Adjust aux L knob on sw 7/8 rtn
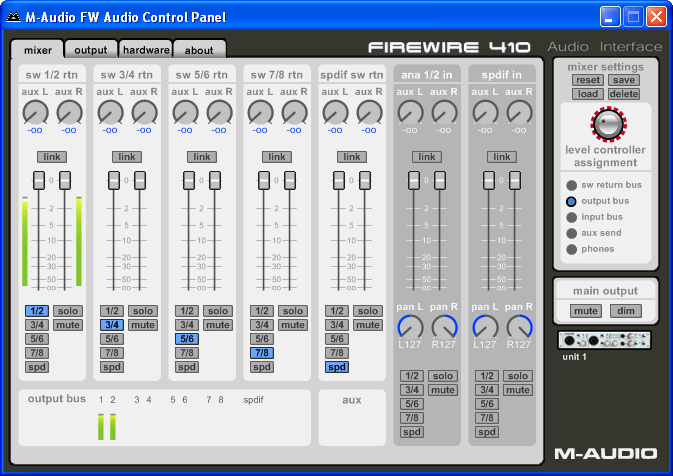The height and width of the screenshot is (476, 673). (260, 112)
